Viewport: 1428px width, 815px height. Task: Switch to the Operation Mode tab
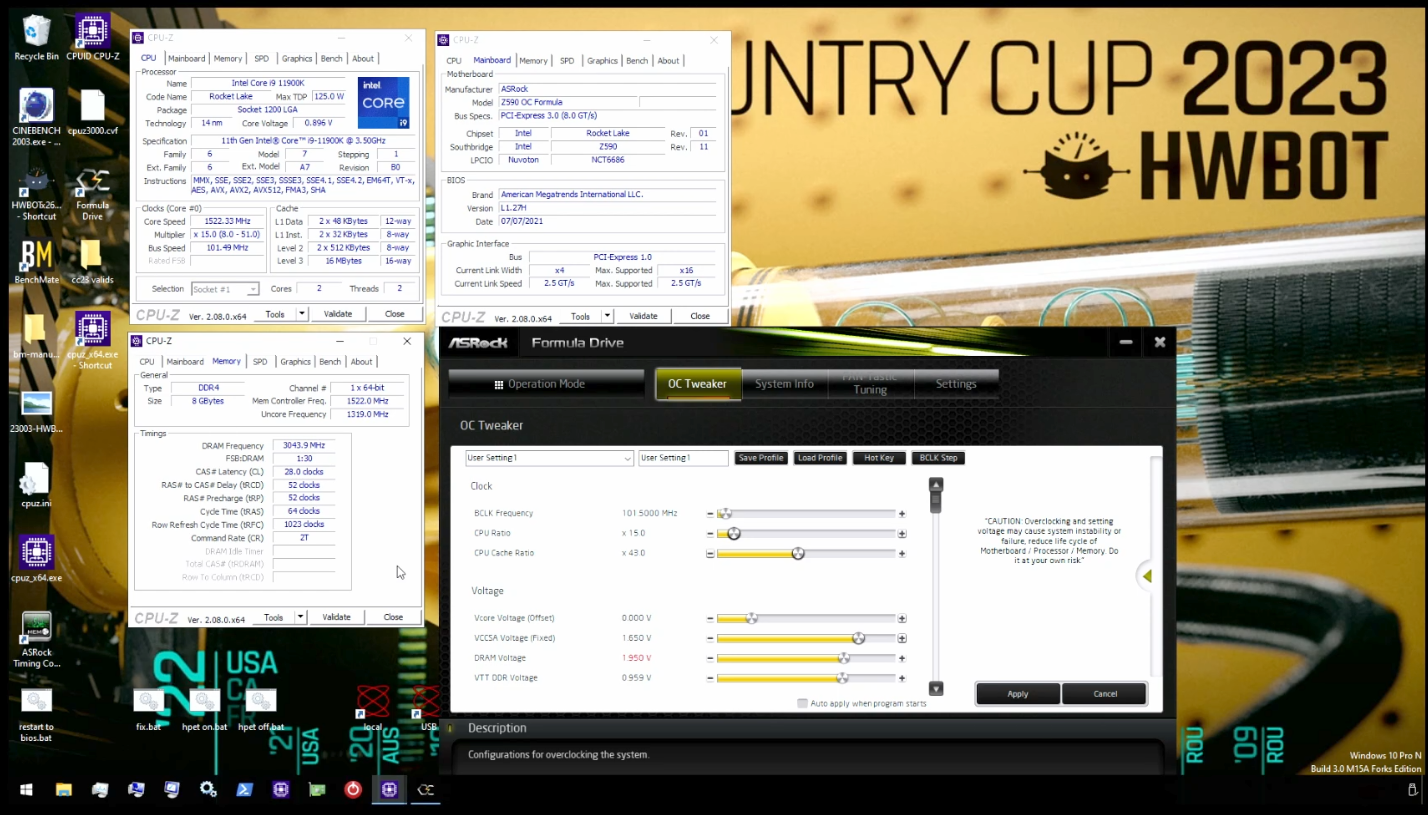click(x=546, y=384)
